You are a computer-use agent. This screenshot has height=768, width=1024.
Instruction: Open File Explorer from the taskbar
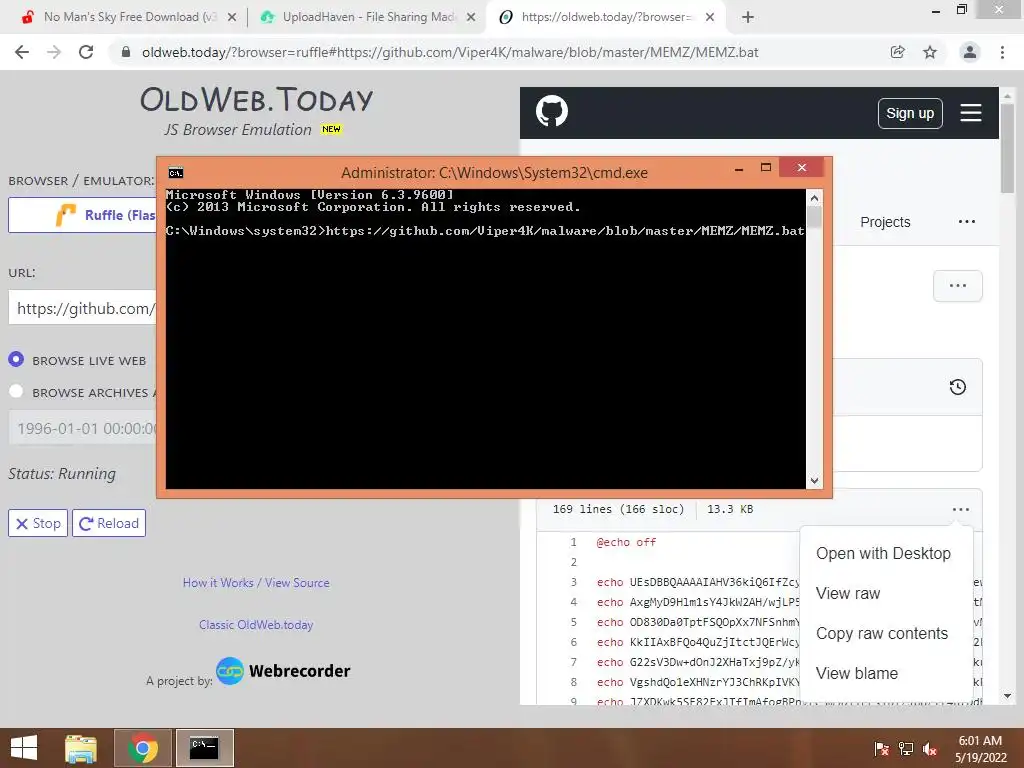tap(81, 748)
